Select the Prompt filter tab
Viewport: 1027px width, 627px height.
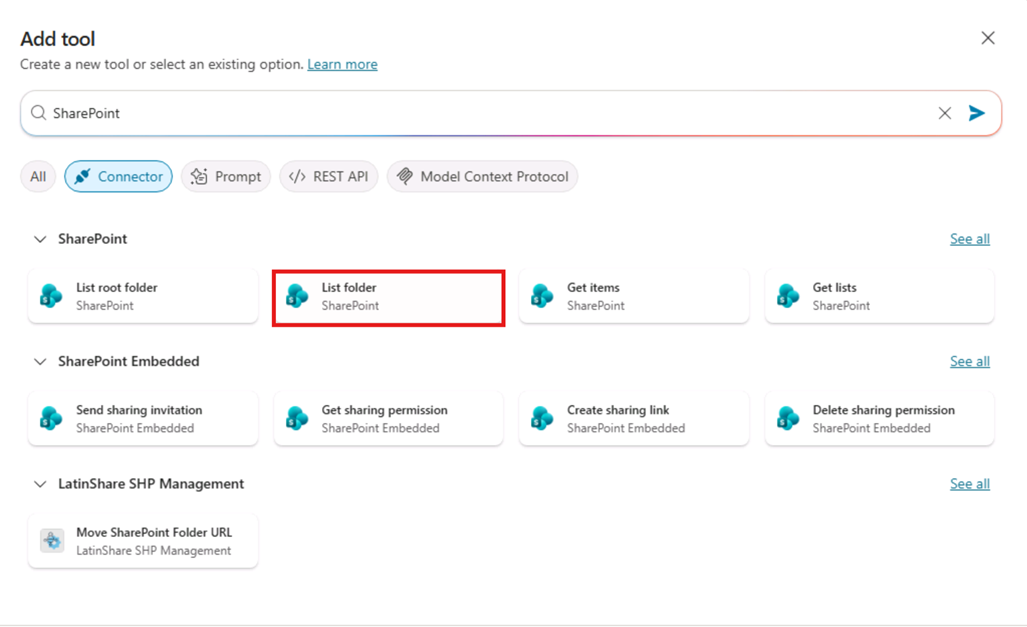pyautogui.click(x=226, y=176)
